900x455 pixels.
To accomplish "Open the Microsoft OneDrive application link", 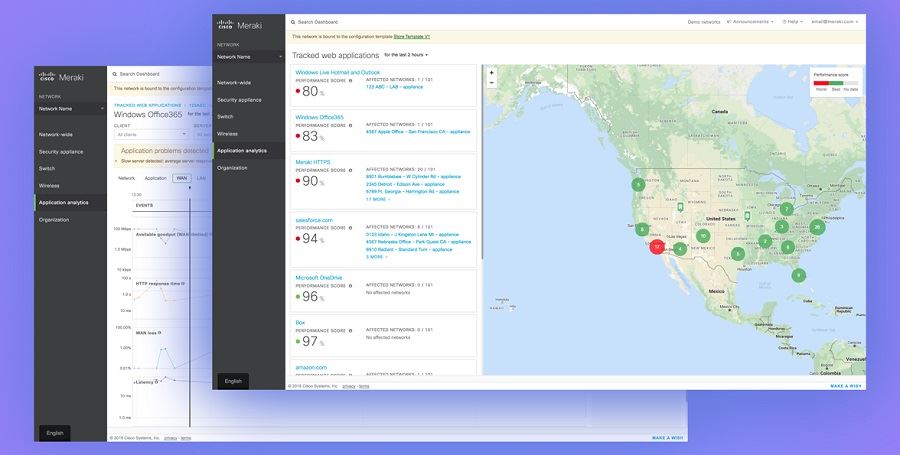I will coord(318,278).
